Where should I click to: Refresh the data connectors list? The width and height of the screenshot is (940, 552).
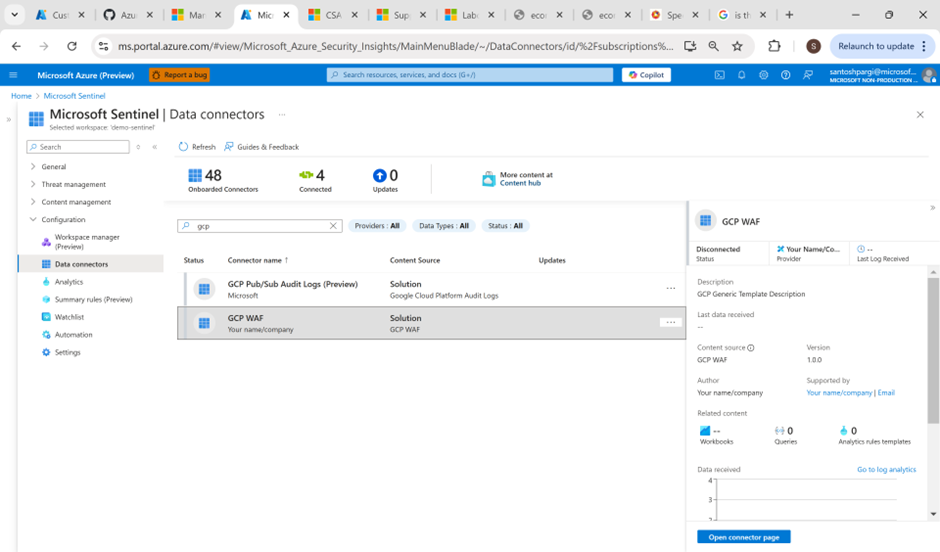click(x=197, y=147)
